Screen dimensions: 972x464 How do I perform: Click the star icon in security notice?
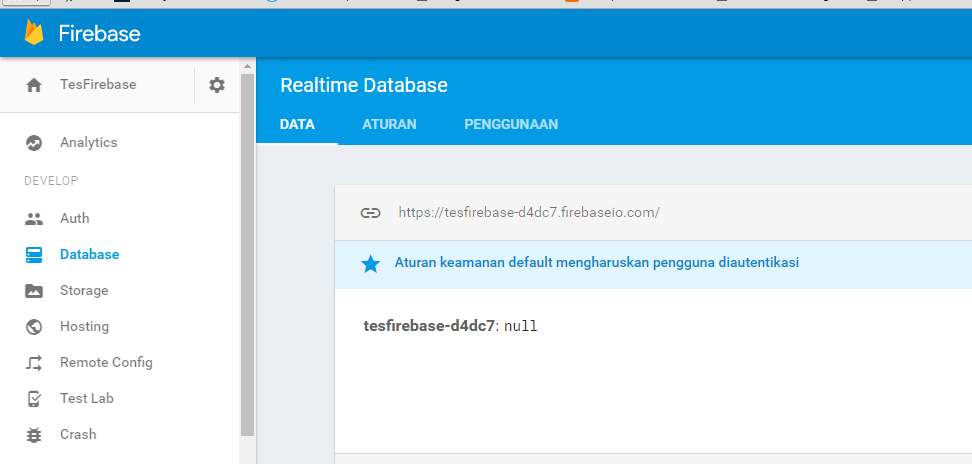coord(370,264)
